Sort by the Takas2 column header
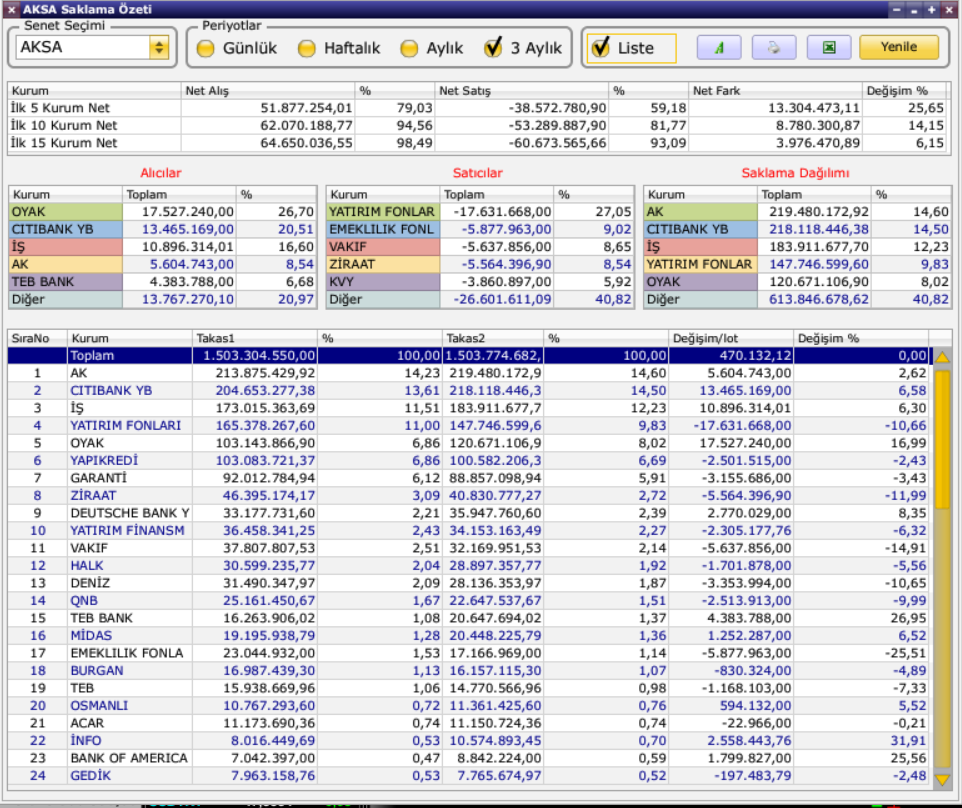 (493, 338)
